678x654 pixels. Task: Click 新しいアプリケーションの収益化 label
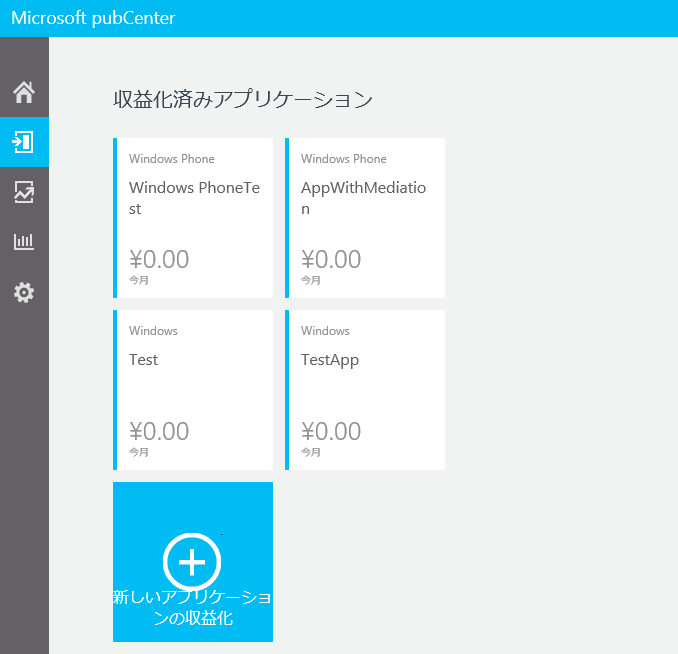click(192, 607)
